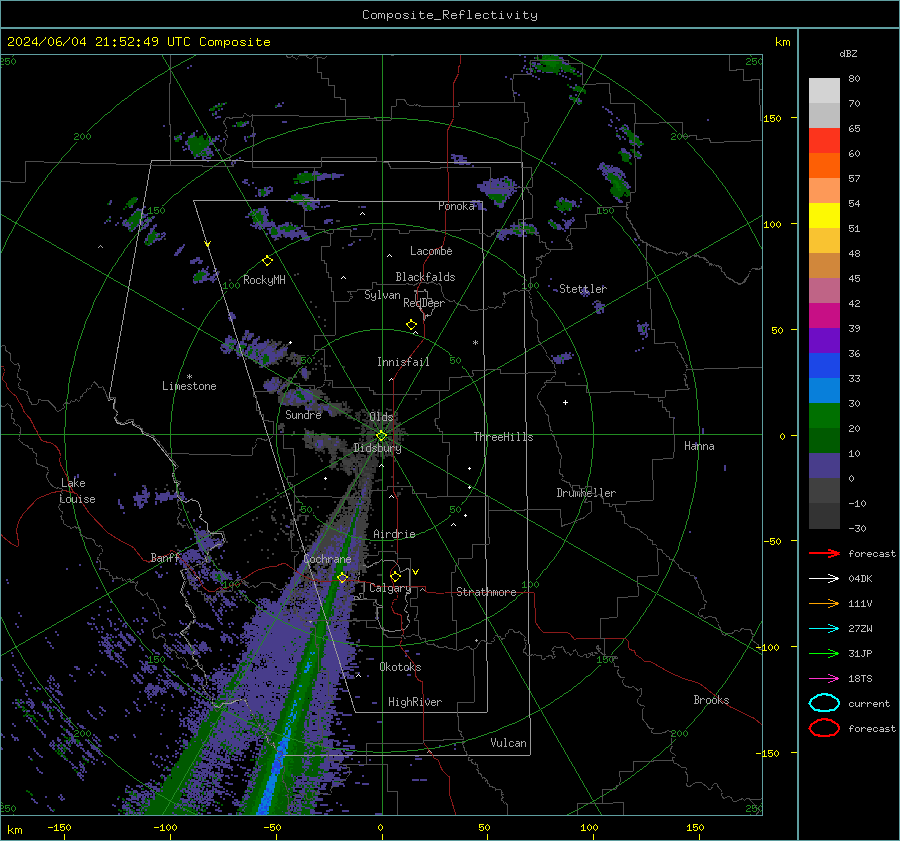The height and width of the screenshot is (841, 900).
Task: Select the 39 dBZ magenta color swatch
Action: click(824, 315)
